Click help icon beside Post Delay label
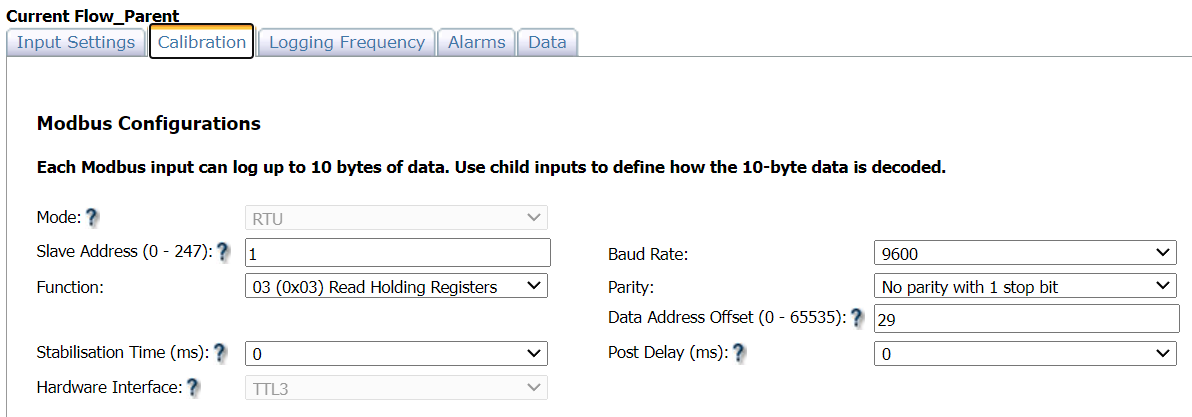Screen dimensions: 1192x417 pyautogui.click(x=738, y=353)
